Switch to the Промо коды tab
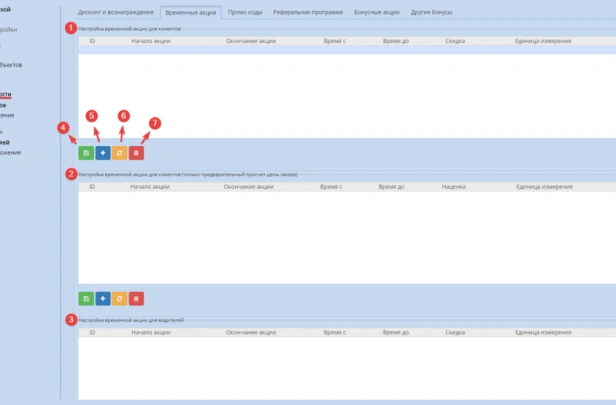616x405 pixels. coord(244,12)
